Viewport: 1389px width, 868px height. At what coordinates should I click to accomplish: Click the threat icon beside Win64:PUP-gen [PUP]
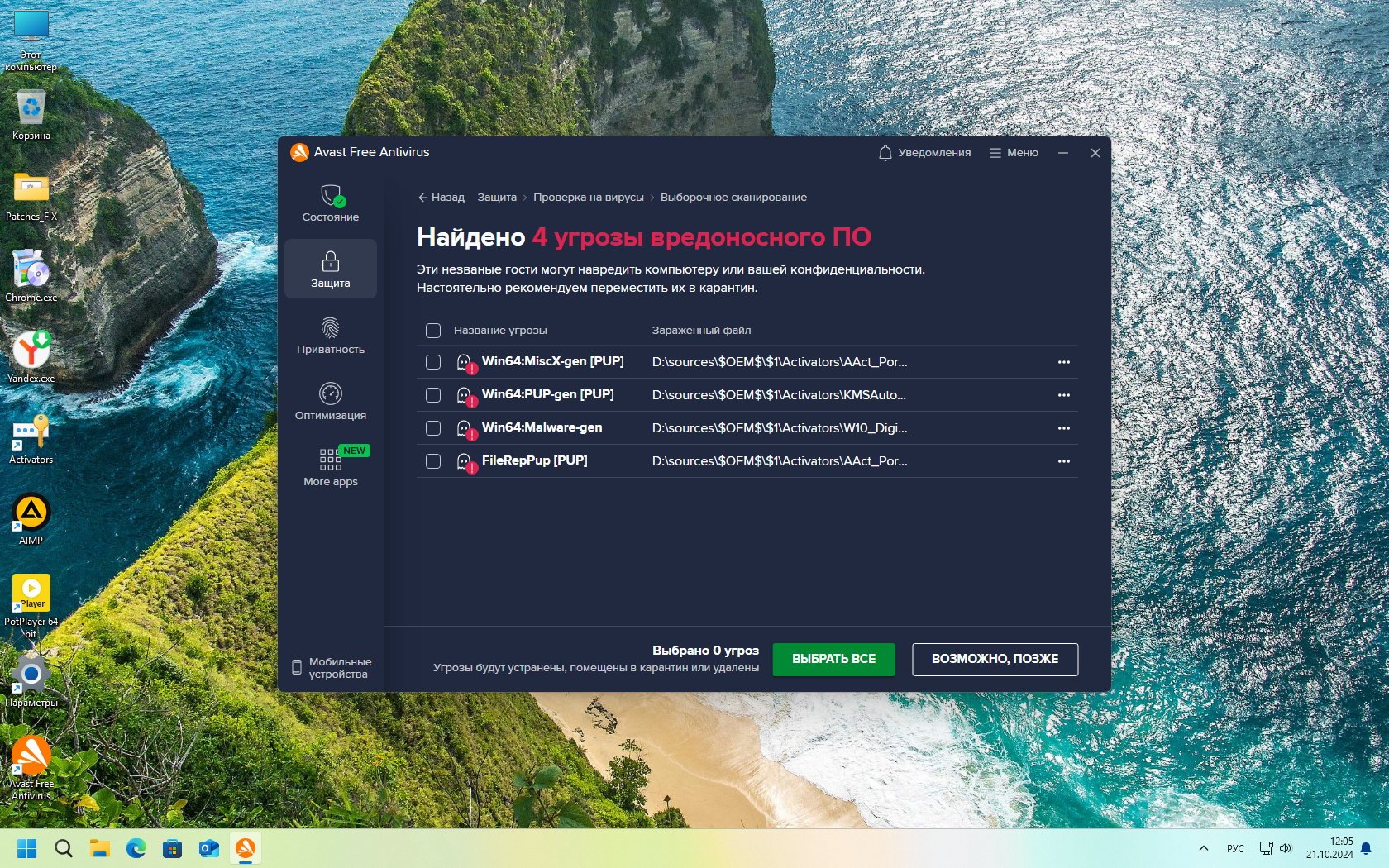[466, 396]
